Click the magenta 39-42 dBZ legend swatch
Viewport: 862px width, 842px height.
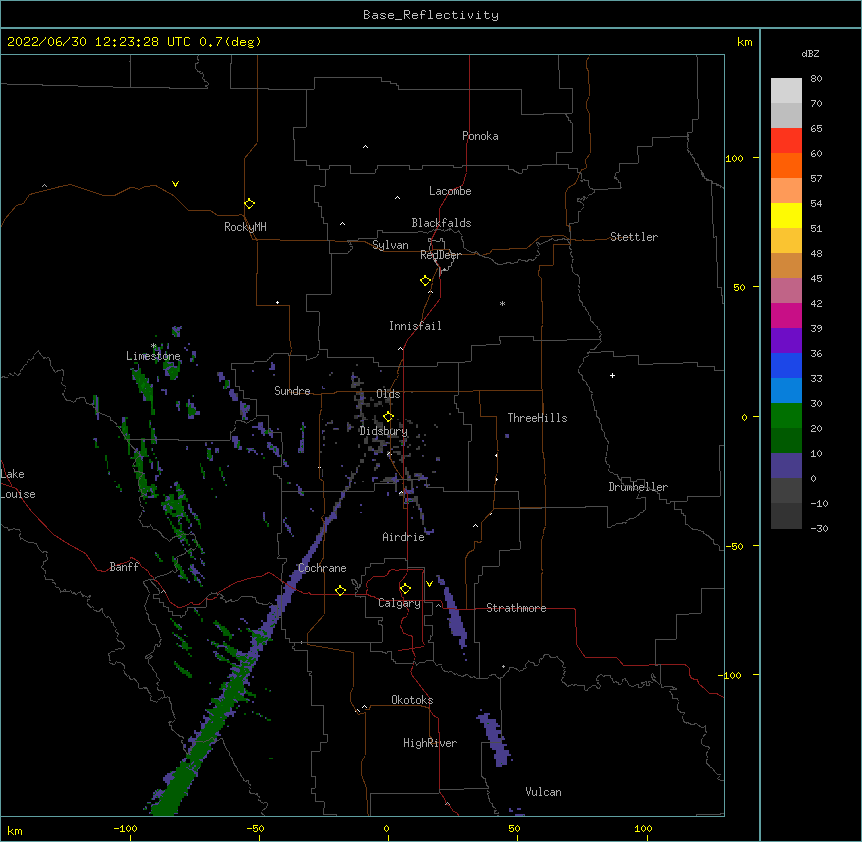click(786, 315)
